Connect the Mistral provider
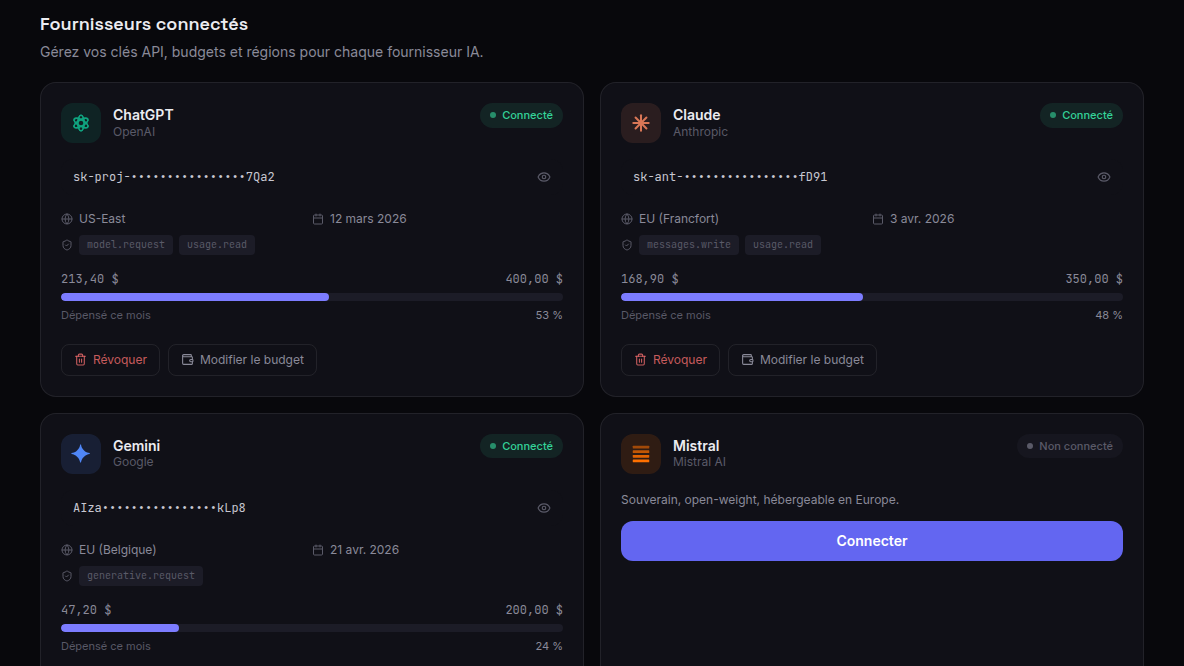The height and width of the screenshot is (666, 1184). [871, 541]
